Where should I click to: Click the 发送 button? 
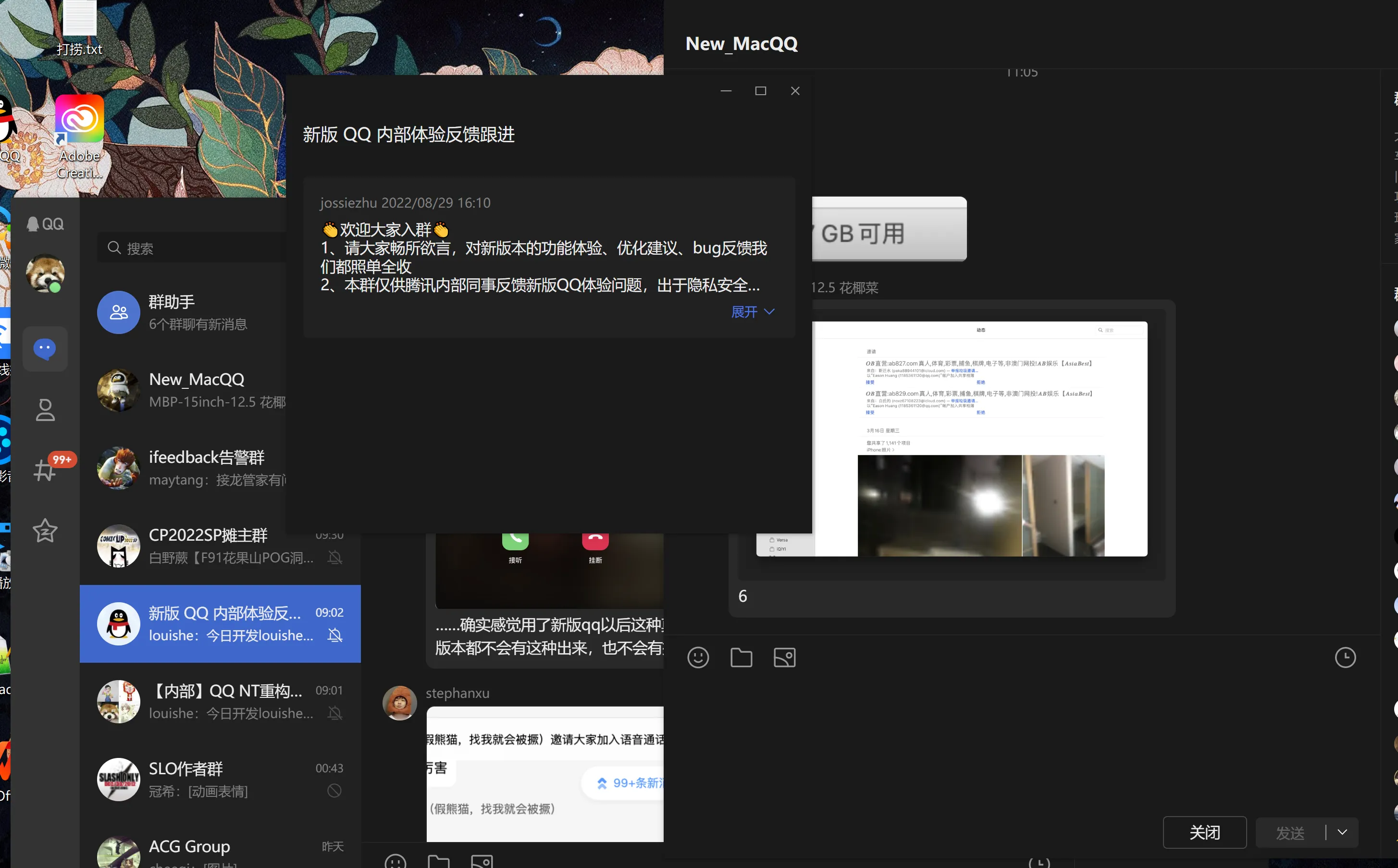click(1289, 832)
